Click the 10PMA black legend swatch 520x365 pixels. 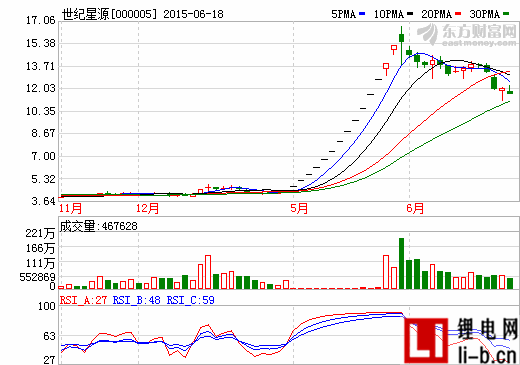[410, 14]
